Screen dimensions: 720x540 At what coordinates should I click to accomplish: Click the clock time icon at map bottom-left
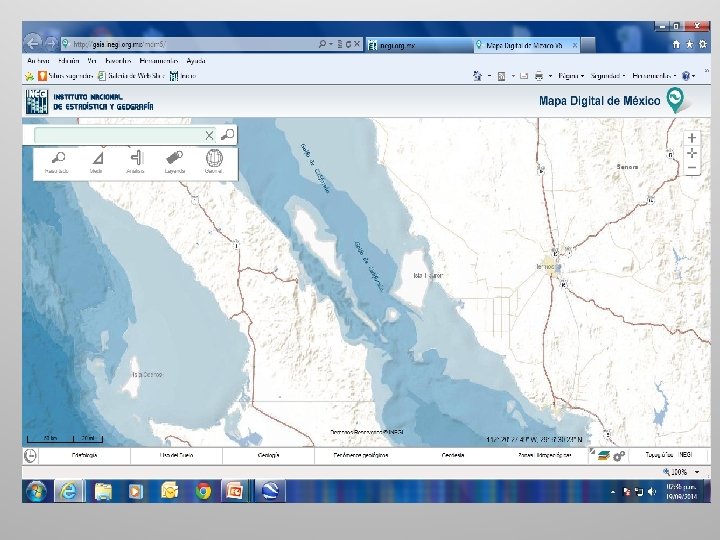[x=30, y=456]
